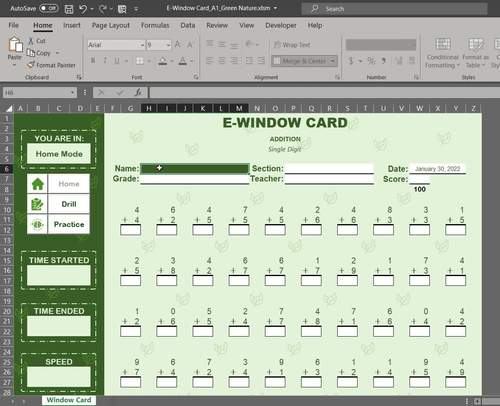The image size is (500, 406).
Task: Open the Customize Quick Access Toolbar menu
Action: 136,9
